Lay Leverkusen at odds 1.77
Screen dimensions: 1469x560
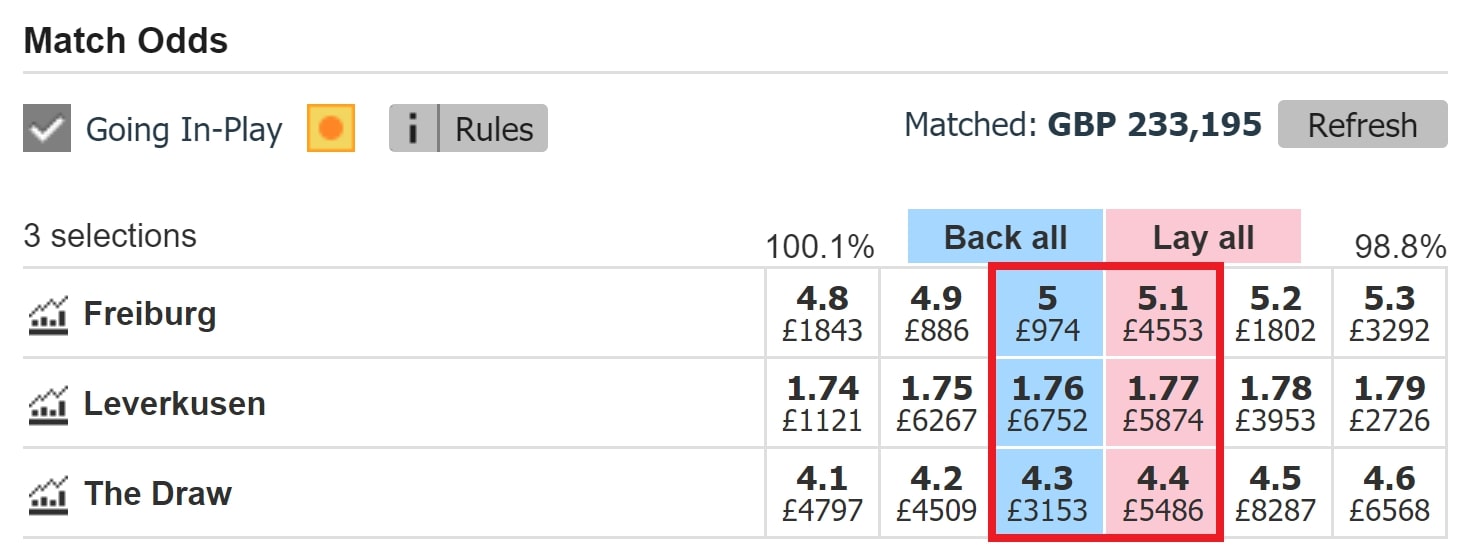click(x=1162, y=403)
